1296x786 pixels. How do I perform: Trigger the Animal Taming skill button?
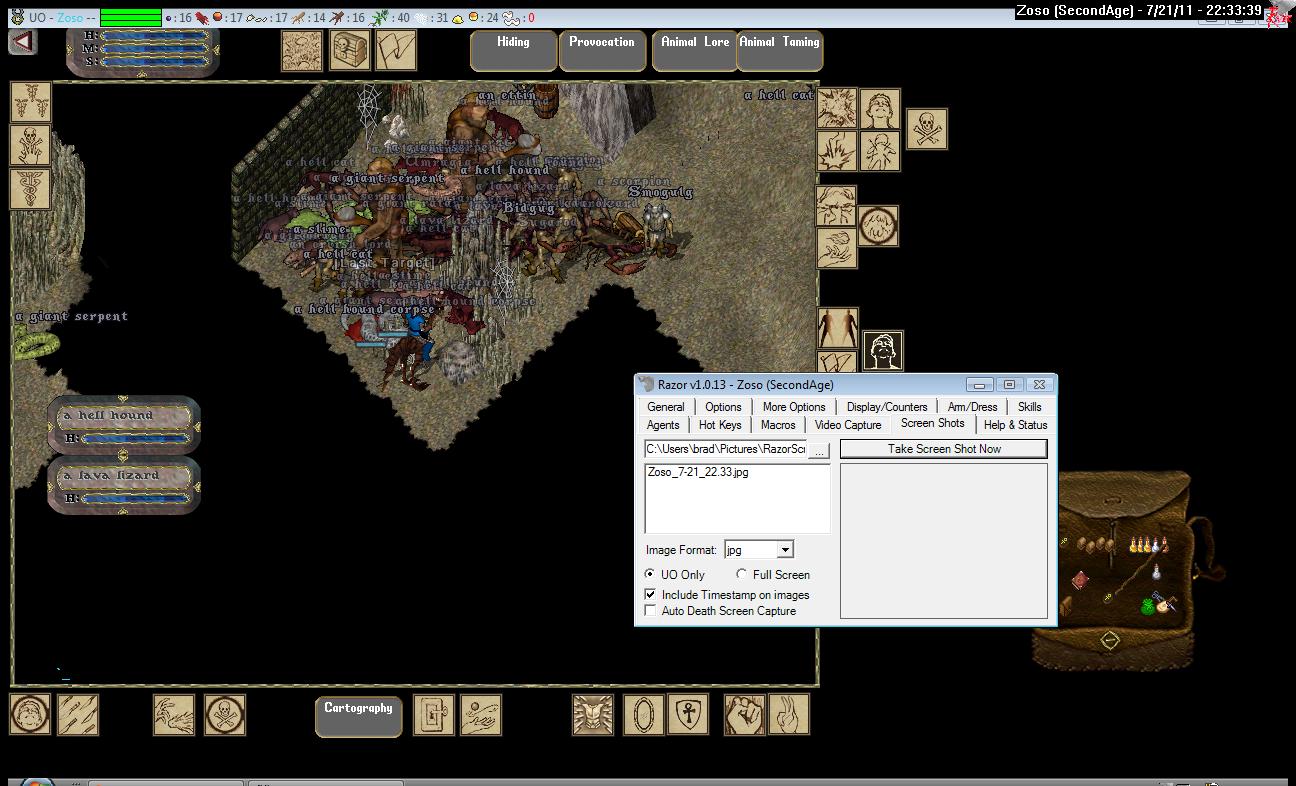(x=780, y=50)
